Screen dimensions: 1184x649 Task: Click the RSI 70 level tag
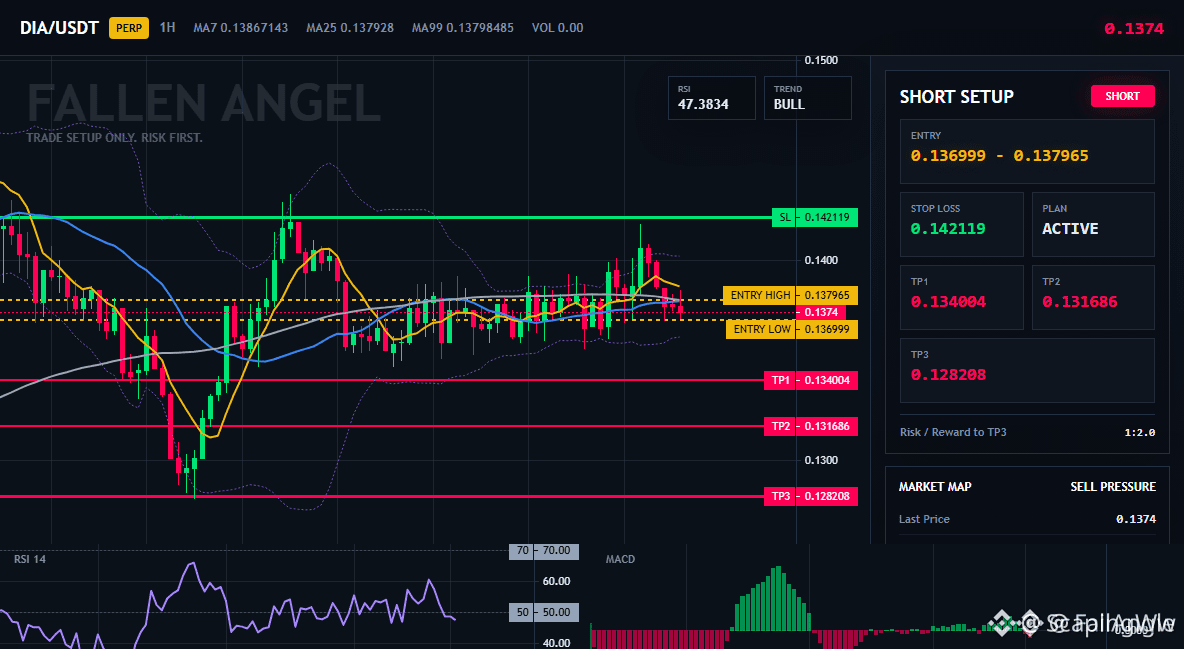544,551
